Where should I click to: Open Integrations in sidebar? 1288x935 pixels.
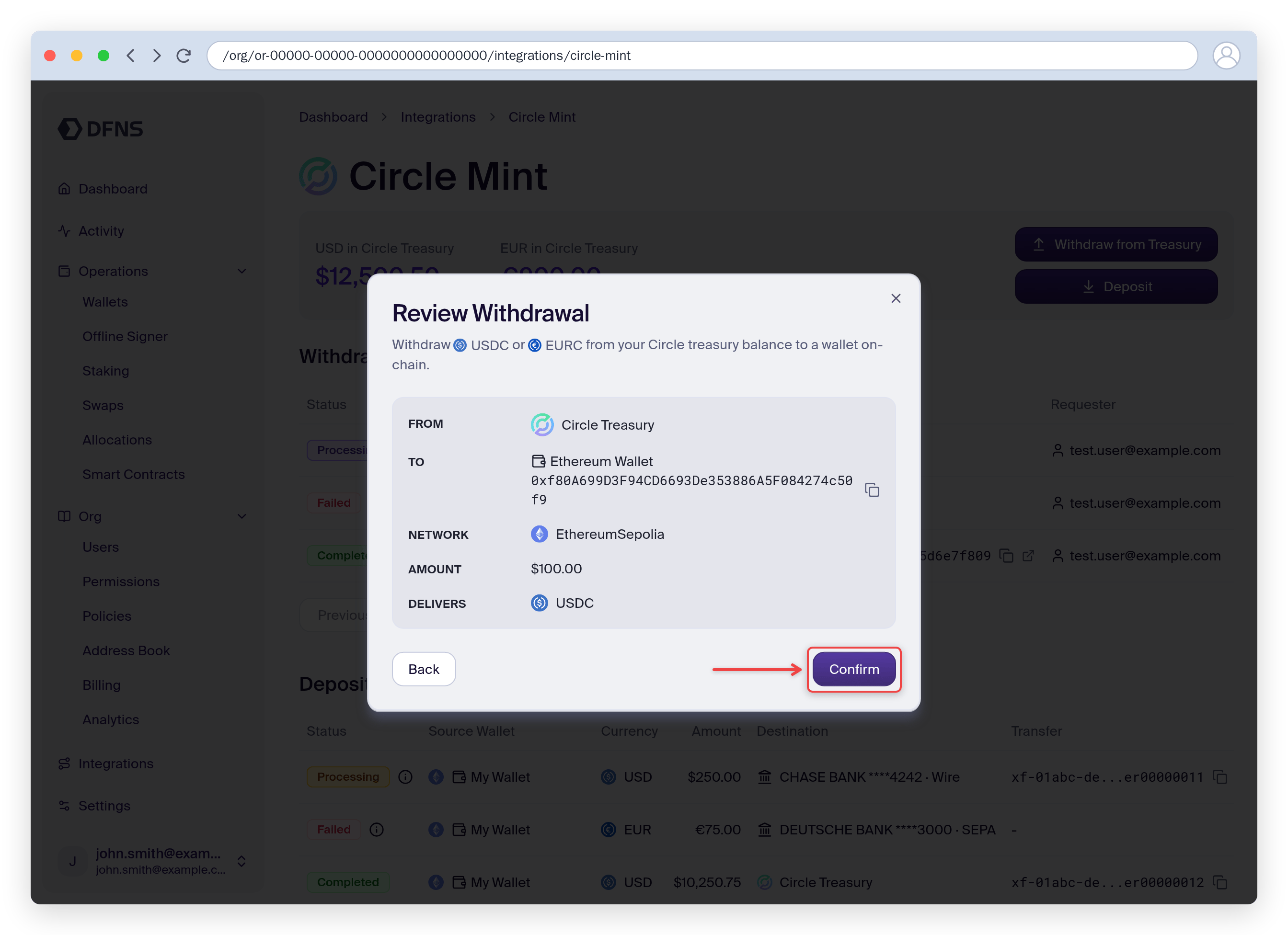tap(105, 764)
